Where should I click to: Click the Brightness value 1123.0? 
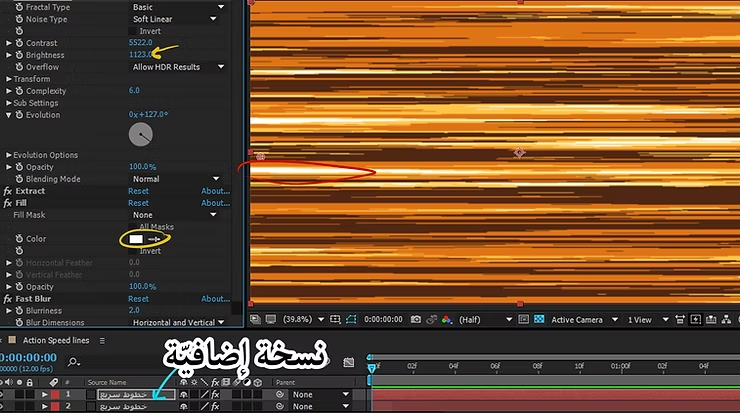pos(140,55)
